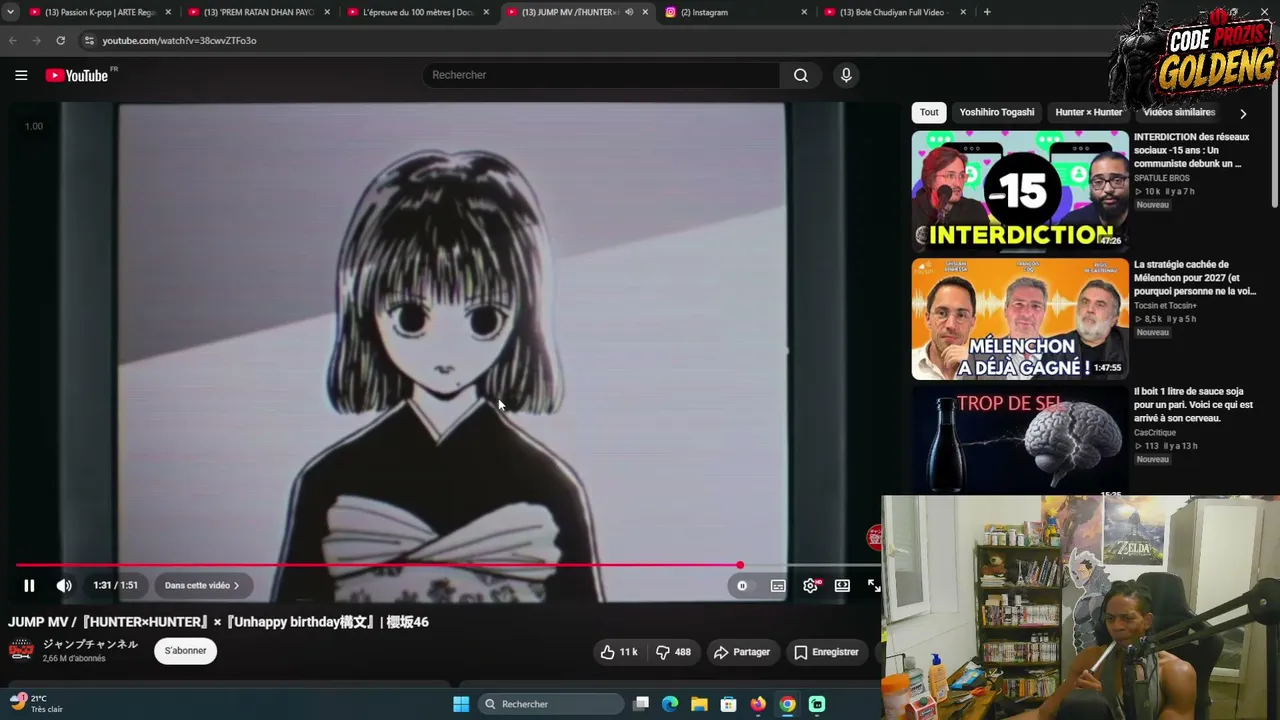Share the video via Partager
This screenshot has height=720, width=1280.
point(741,652)
